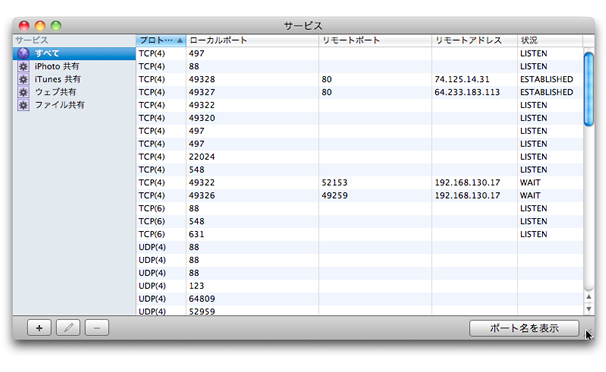606x372 pixels.
Task: Select iPhoto 共有 in the sidebar
Action: coord(74,66)
